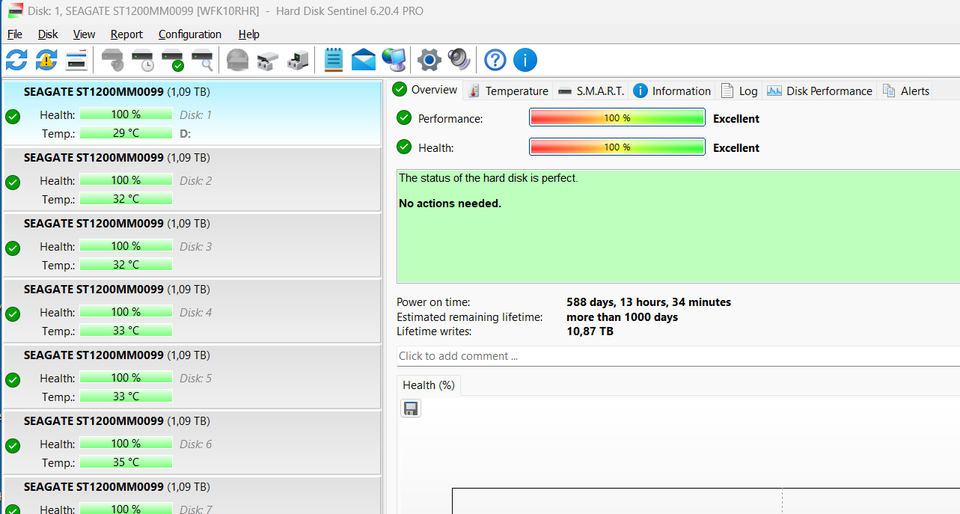Click the save floppy icon under Health (%)
960x514 pixels.
coord(411,408)
